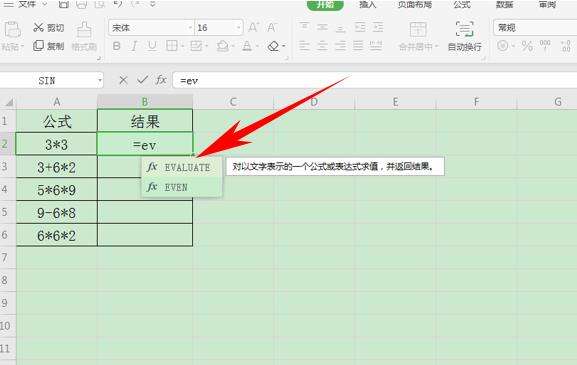Viewport: 577px width, 365px height.
Task: Click the Undo icon in quick access bar
Action: pyautogui.click(x=118, y=4)
